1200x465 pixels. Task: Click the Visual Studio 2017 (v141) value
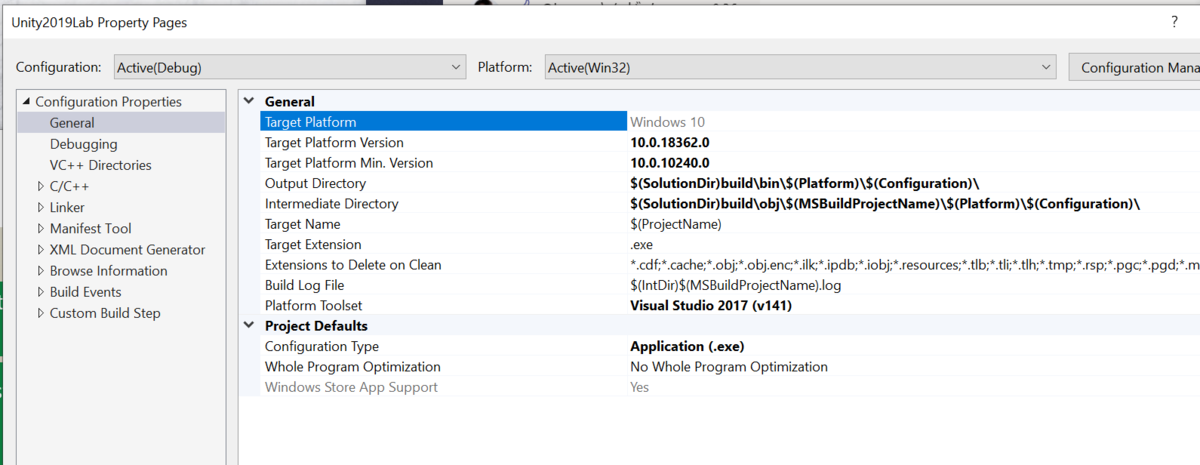pyautogui.click(x=711, y=305)
